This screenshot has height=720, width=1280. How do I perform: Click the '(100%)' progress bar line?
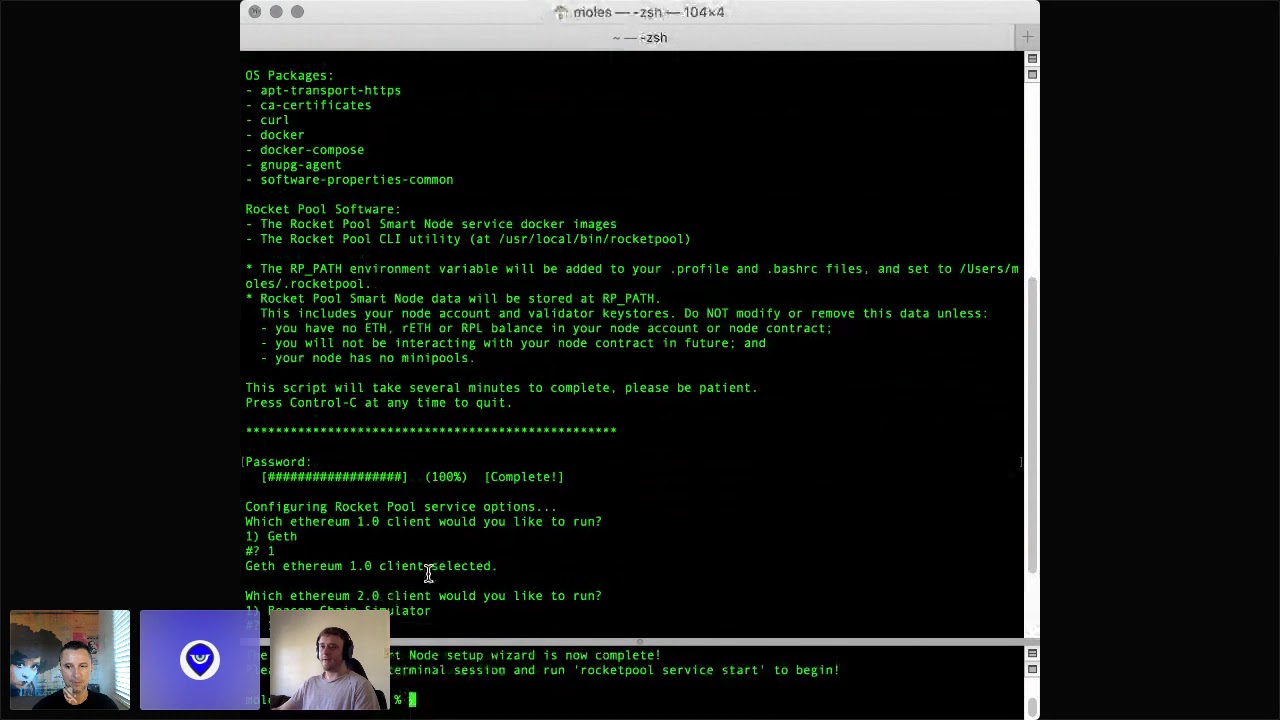pyautogui.click(x=412, y=477)
